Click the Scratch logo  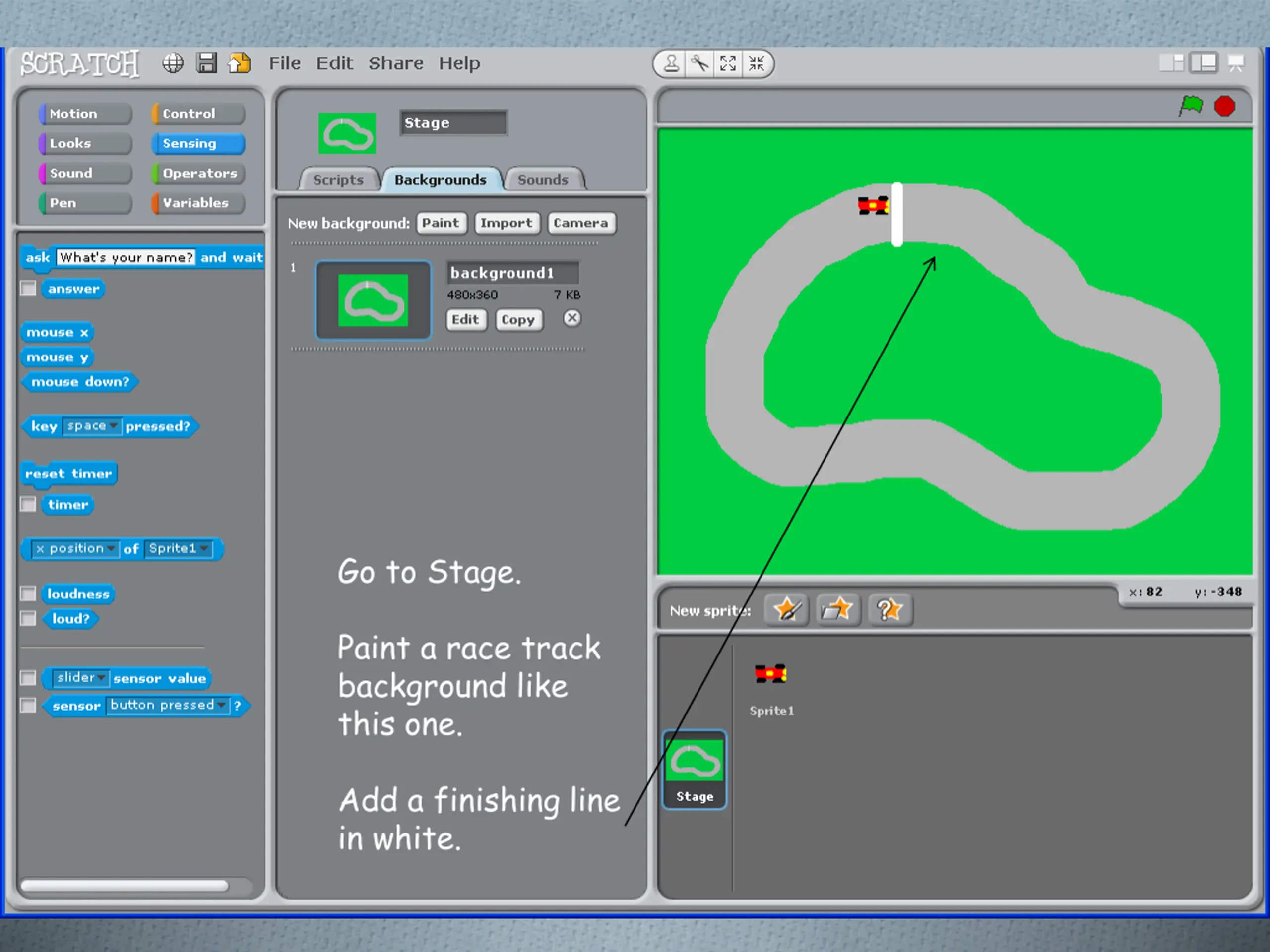80,63
